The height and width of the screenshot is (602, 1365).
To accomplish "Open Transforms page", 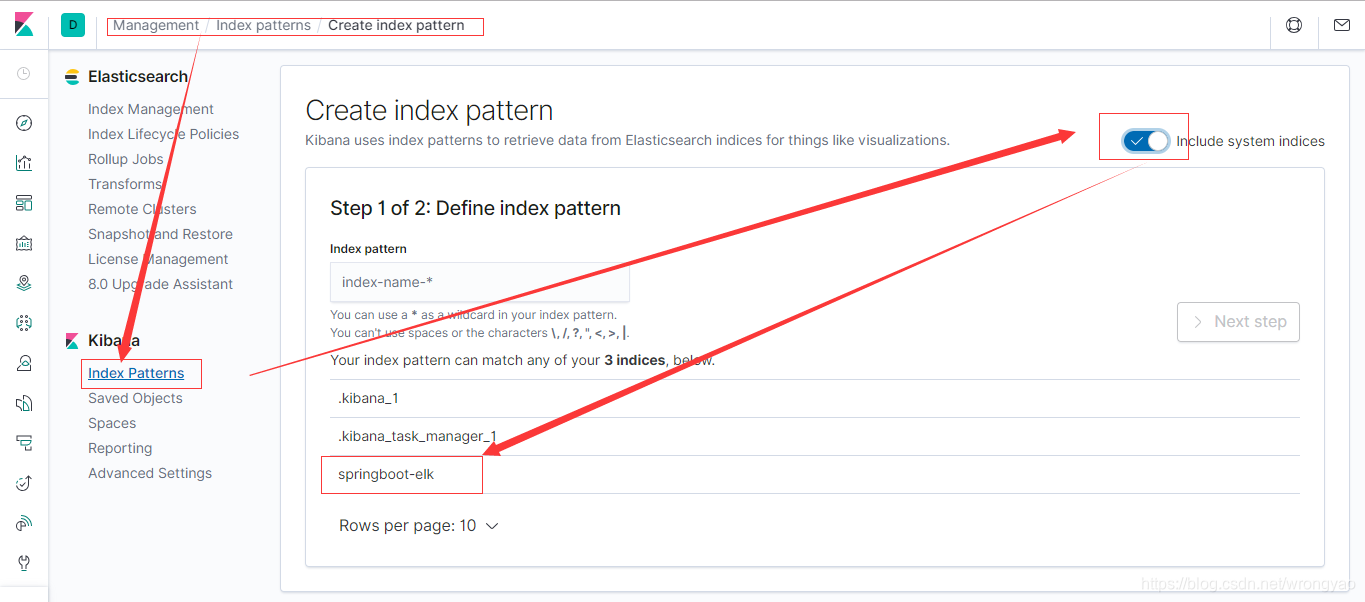I will coord(125,184).
